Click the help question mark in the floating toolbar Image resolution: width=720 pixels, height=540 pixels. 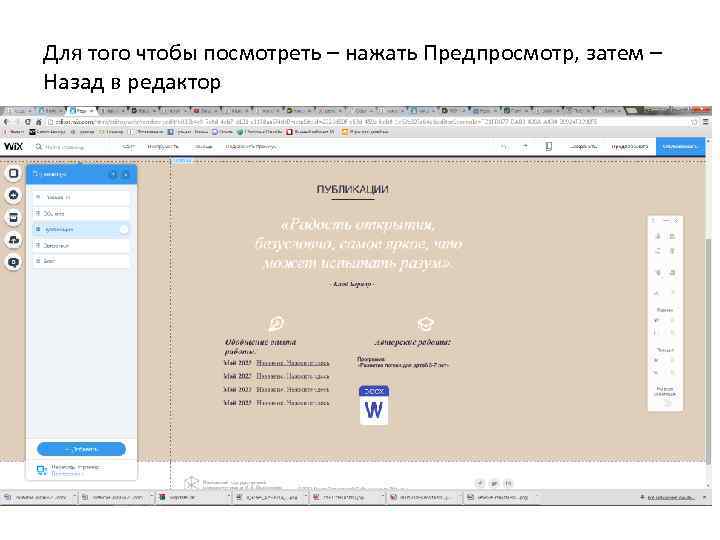coord(653,221)
